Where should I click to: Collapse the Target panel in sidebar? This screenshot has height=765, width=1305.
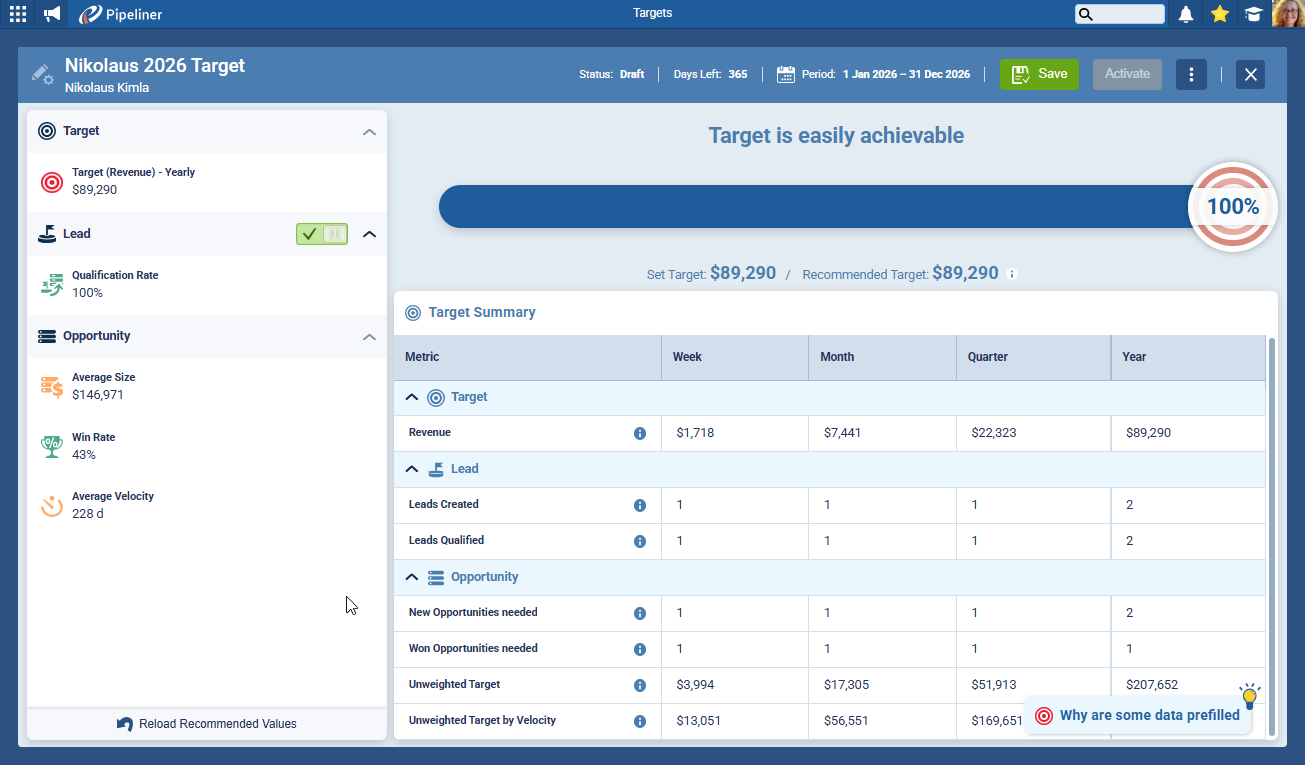pyautogui.click(x=369, y=132)
